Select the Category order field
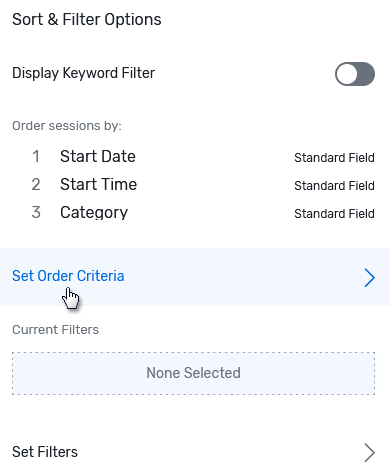390x476 pixels. tap(94, 213)
